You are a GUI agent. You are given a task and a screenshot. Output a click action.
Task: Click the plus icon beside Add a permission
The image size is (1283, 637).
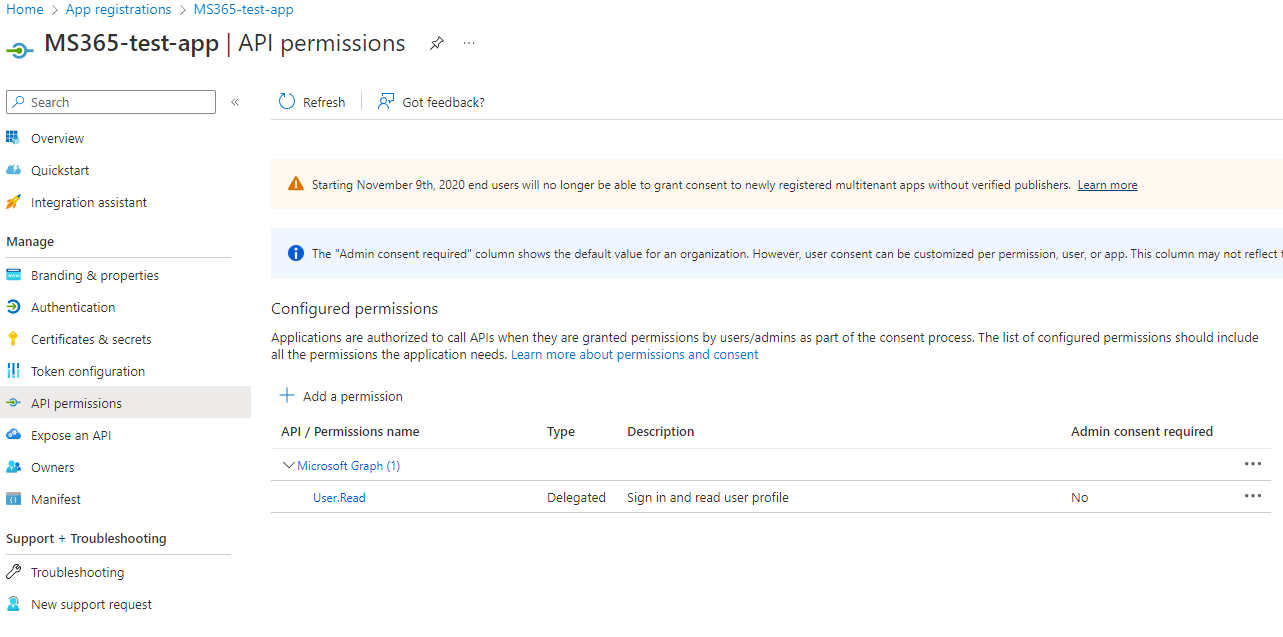[287, 395]
